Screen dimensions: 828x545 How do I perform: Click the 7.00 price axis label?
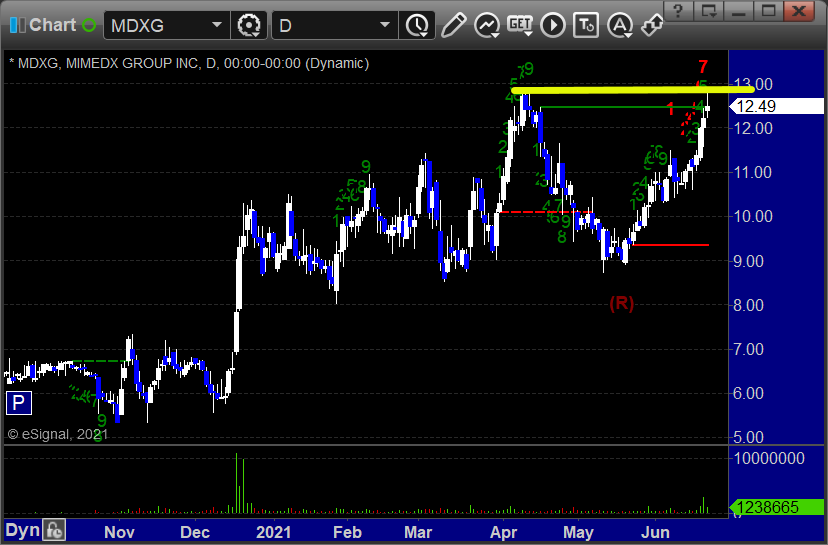pos(748,349)
